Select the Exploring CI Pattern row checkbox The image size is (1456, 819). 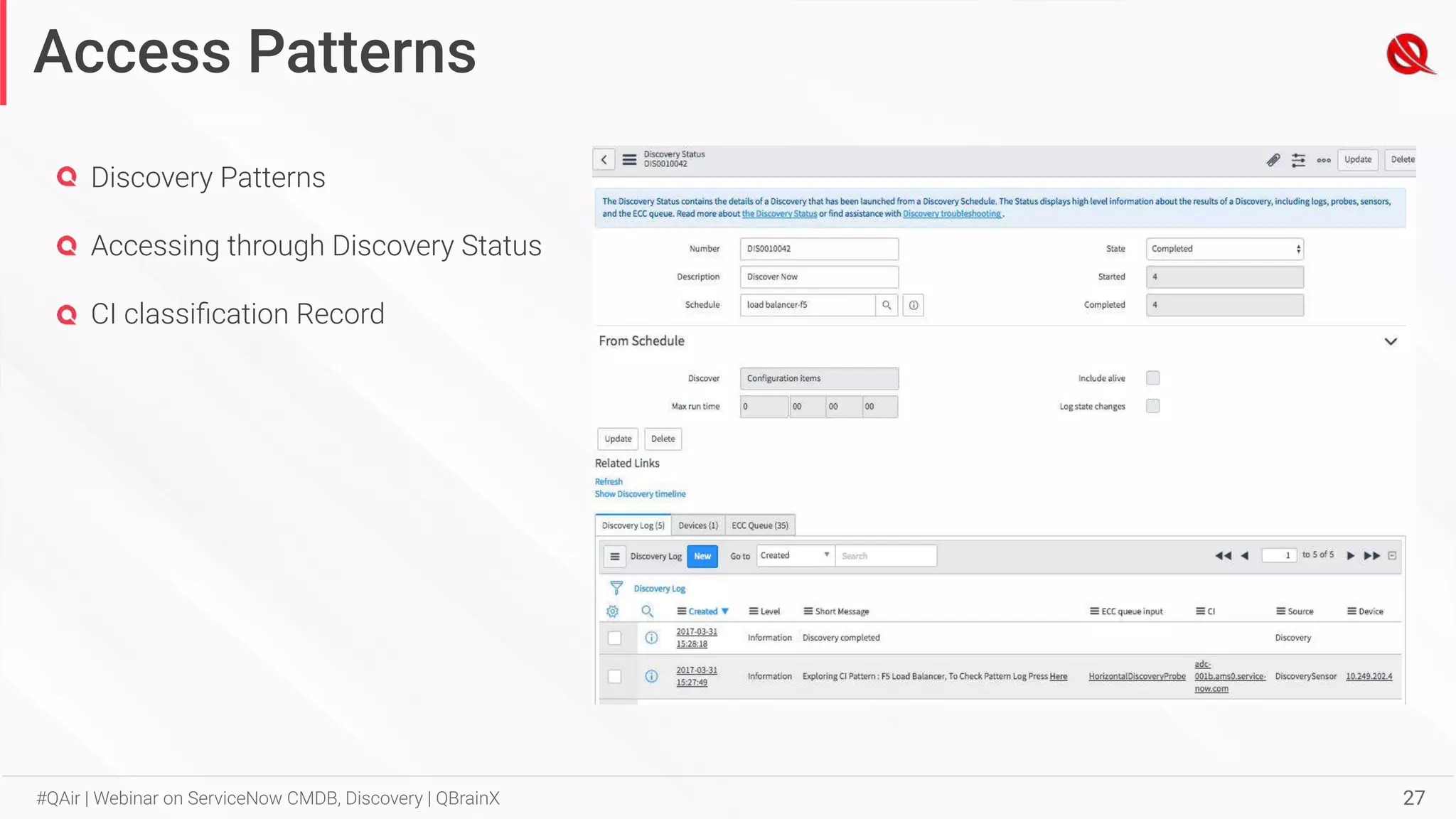(615, 676)
